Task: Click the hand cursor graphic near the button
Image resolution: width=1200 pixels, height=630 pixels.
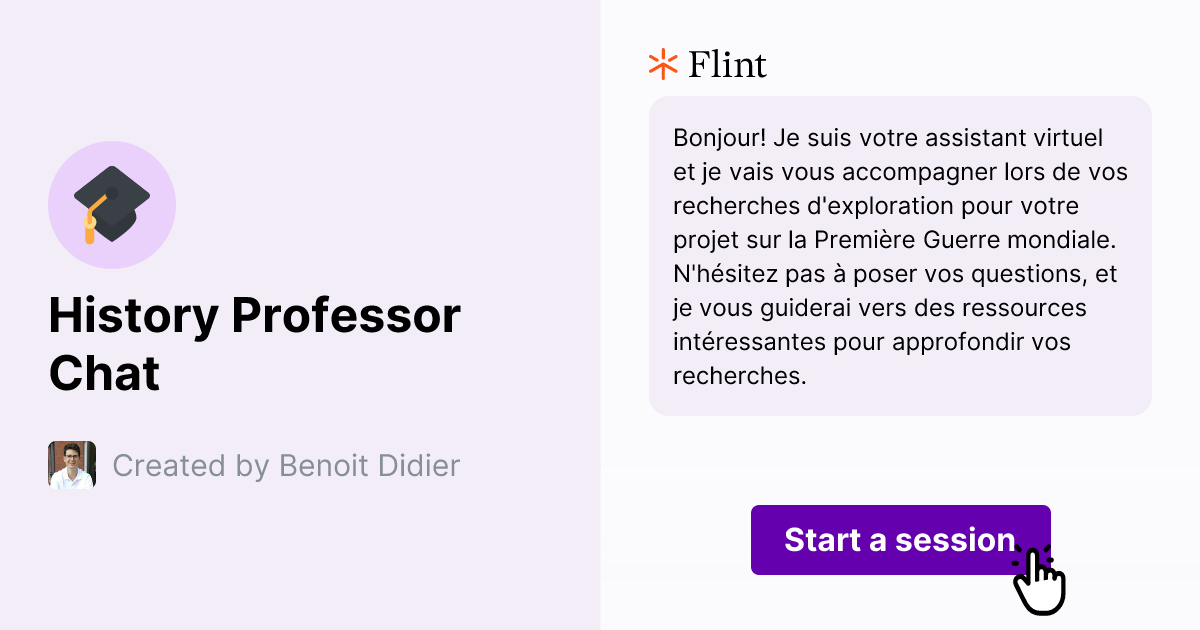Action: [x=1040, y=580]
